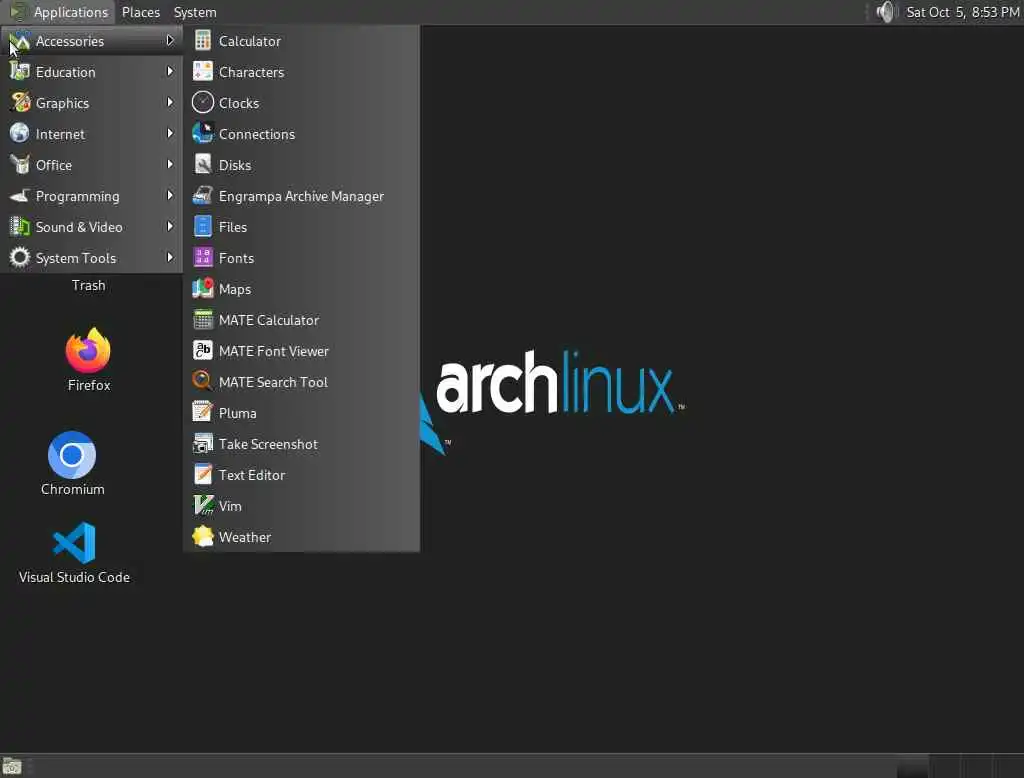Expand the Graphics submenu arrow
1024x778 pixels.
(170, 103)
